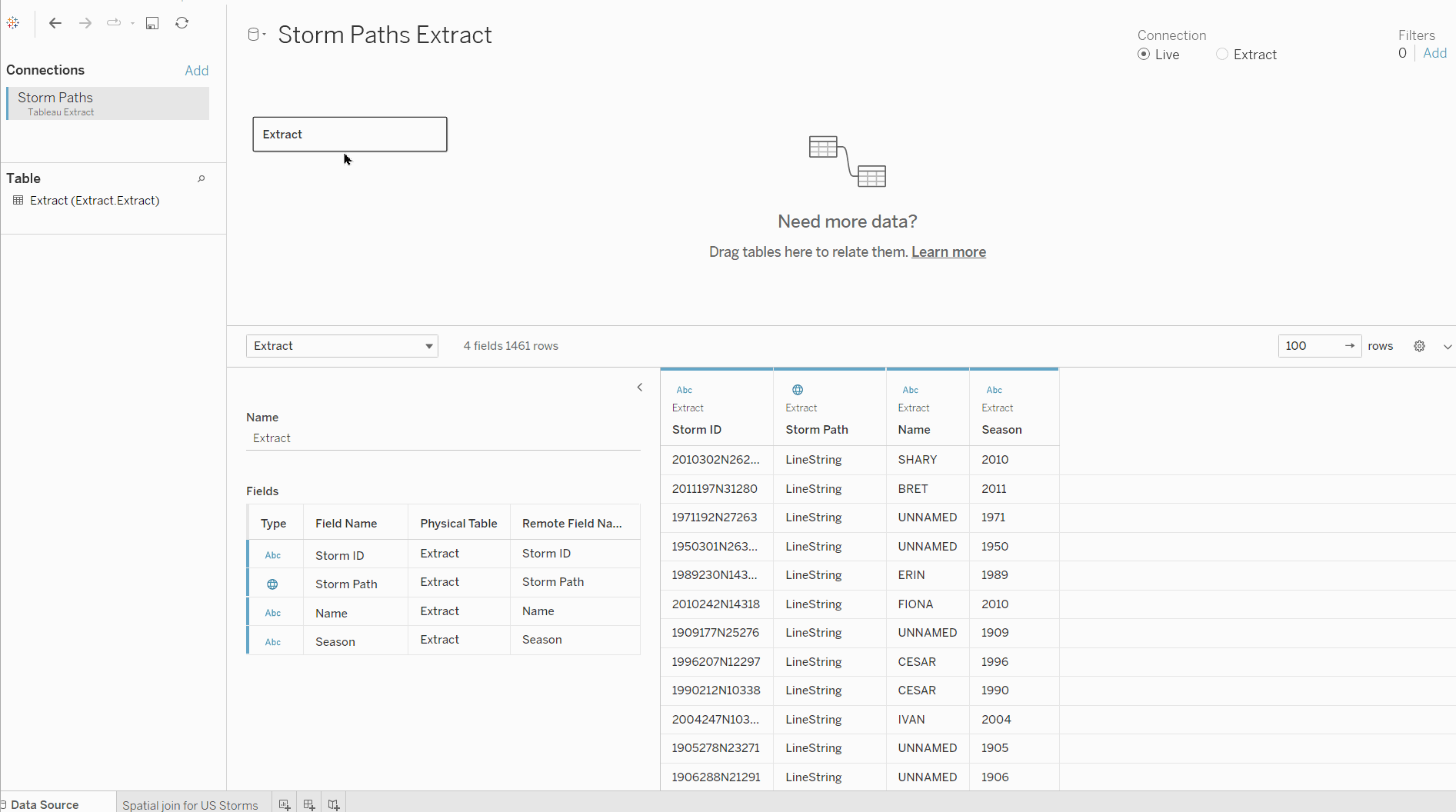This screenshot has width=1456, height=812.
Task: Click the back navigation arrow
Action: [x=55, y=23]
